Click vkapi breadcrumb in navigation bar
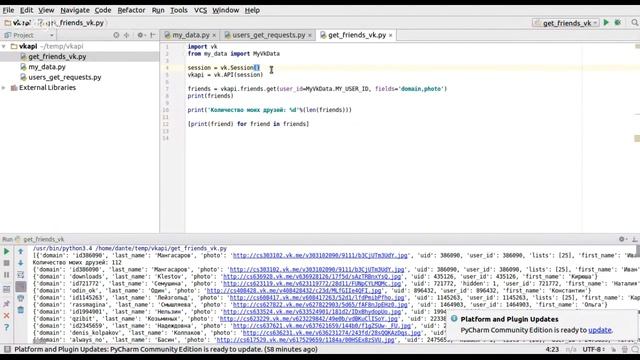 point(18,23)
